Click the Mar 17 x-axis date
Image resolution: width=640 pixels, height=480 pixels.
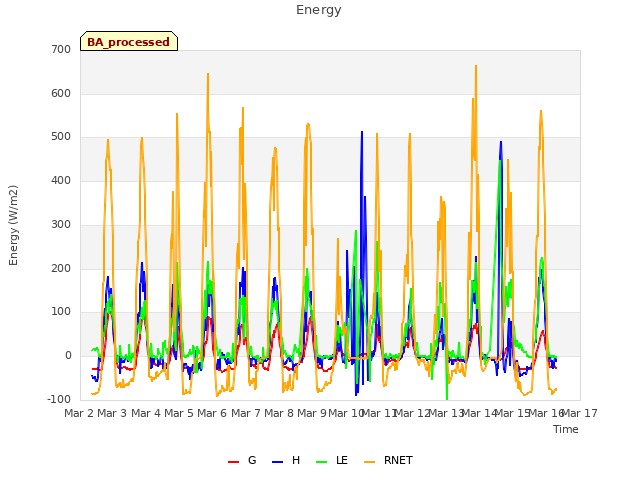[579, 413]
